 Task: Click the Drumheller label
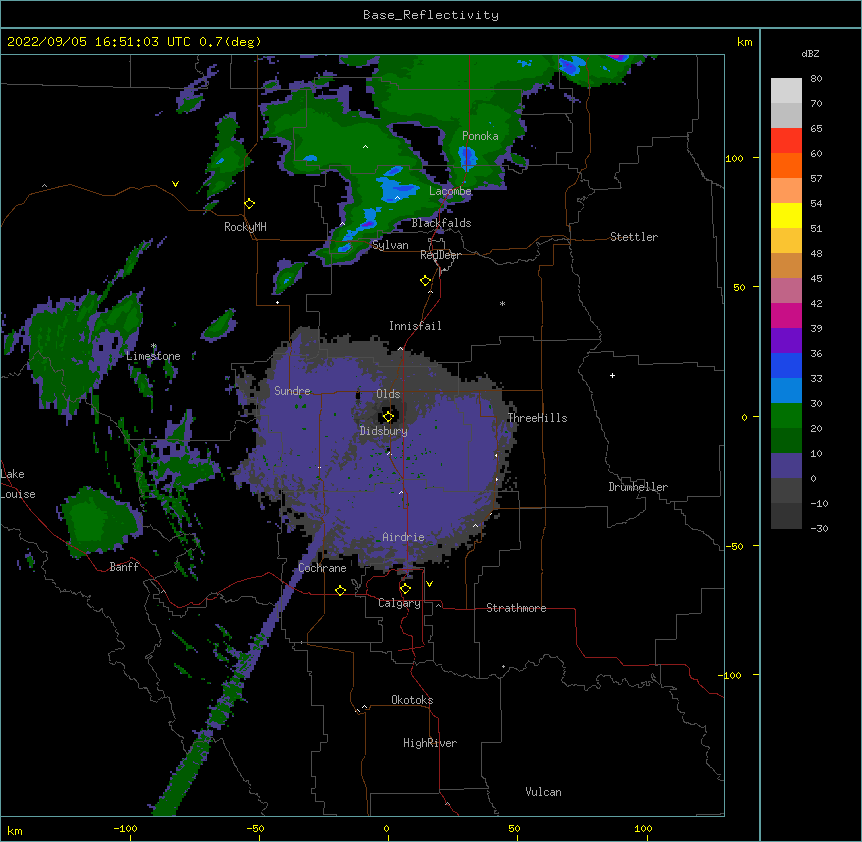tap(638, 487)
